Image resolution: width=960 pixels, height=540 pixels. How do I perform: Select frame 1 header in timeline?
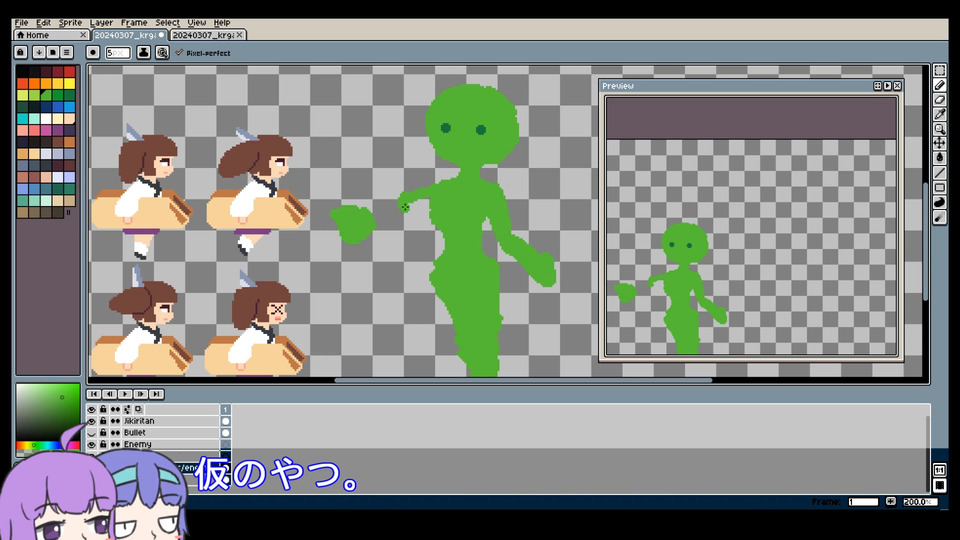click(225, 410)
